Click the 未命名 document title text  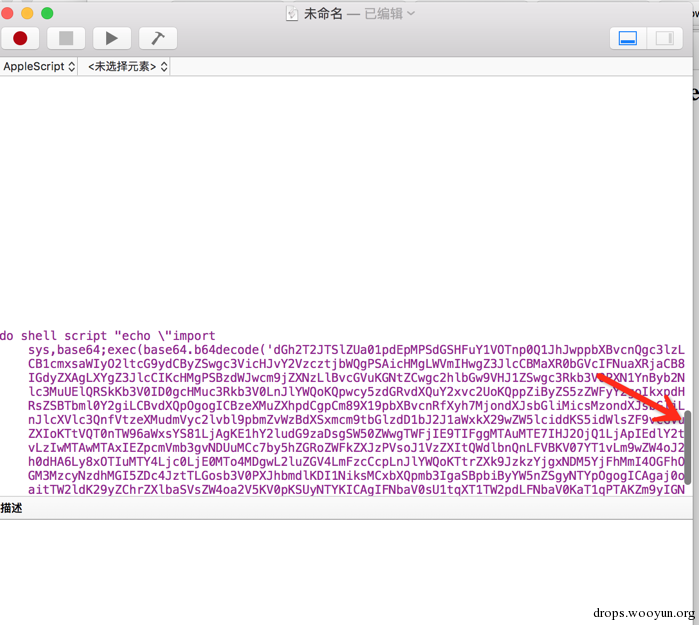click(x=323, y=14)
